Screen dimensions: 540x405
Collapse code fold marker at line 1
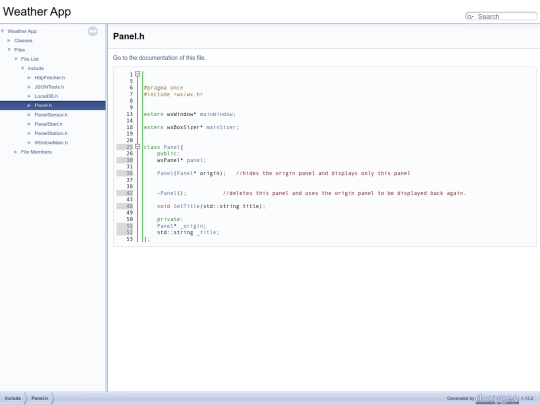click(x=137, y=74)
